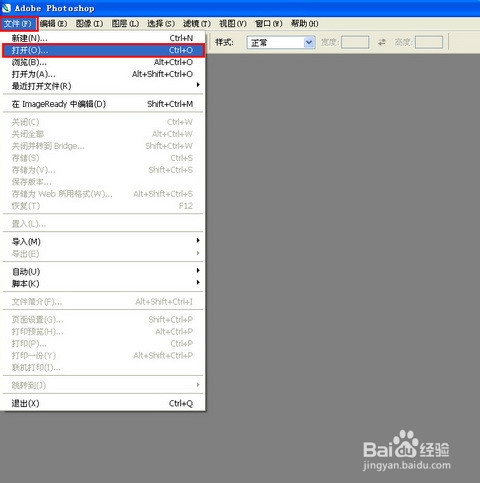Click the greyed 保存版本... entry
This screenshot has height=483, width=480.
point(103,182)
